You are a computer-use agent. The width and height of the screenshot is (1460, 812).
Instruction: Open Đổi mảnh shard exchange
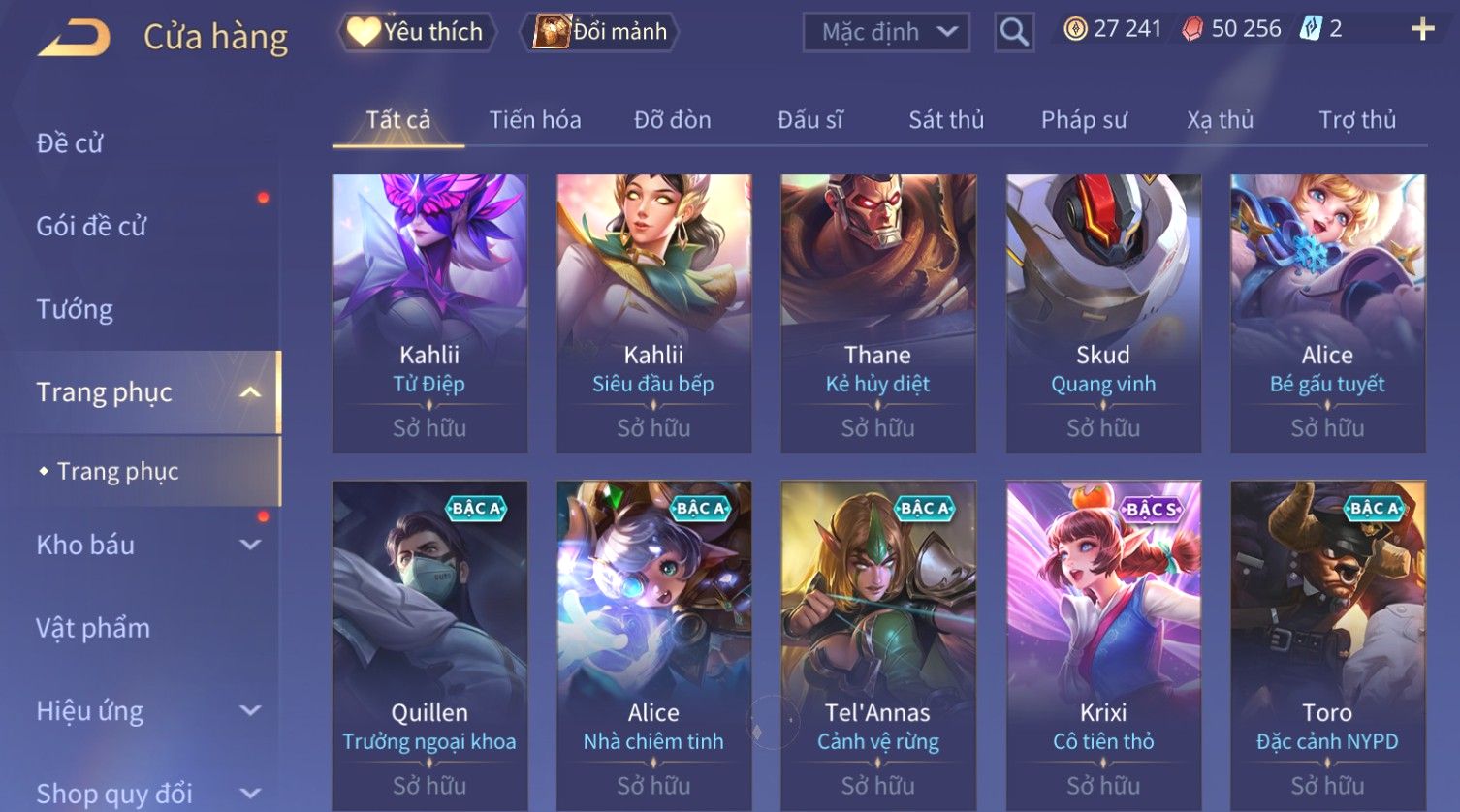pos(601,32)
